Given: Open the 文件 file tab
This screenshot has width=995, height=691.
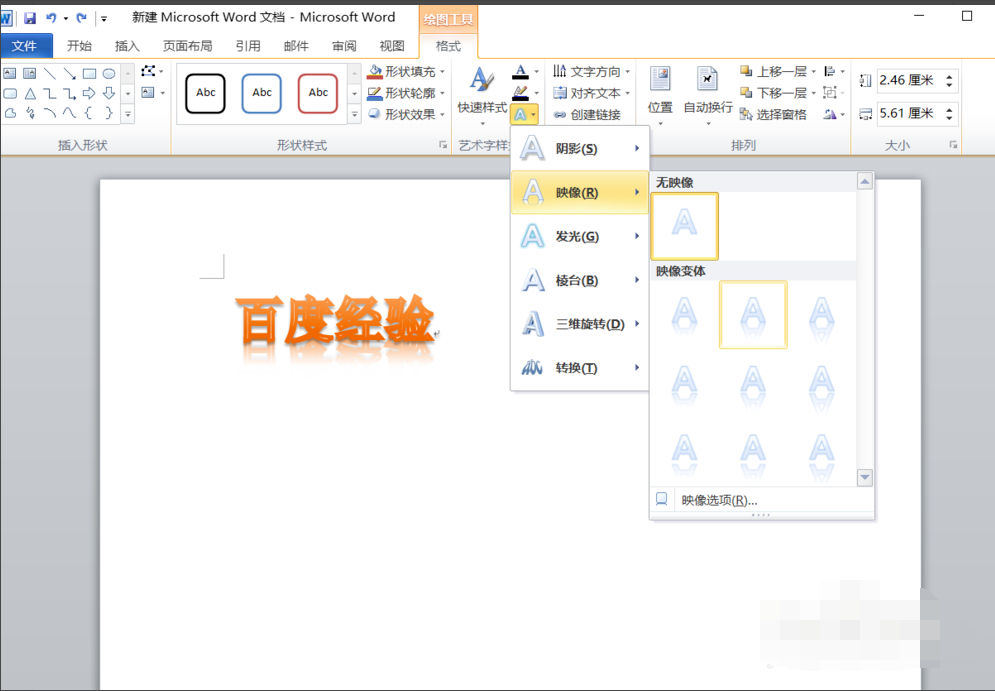Looking at the screenshot, I should (25, 46).
